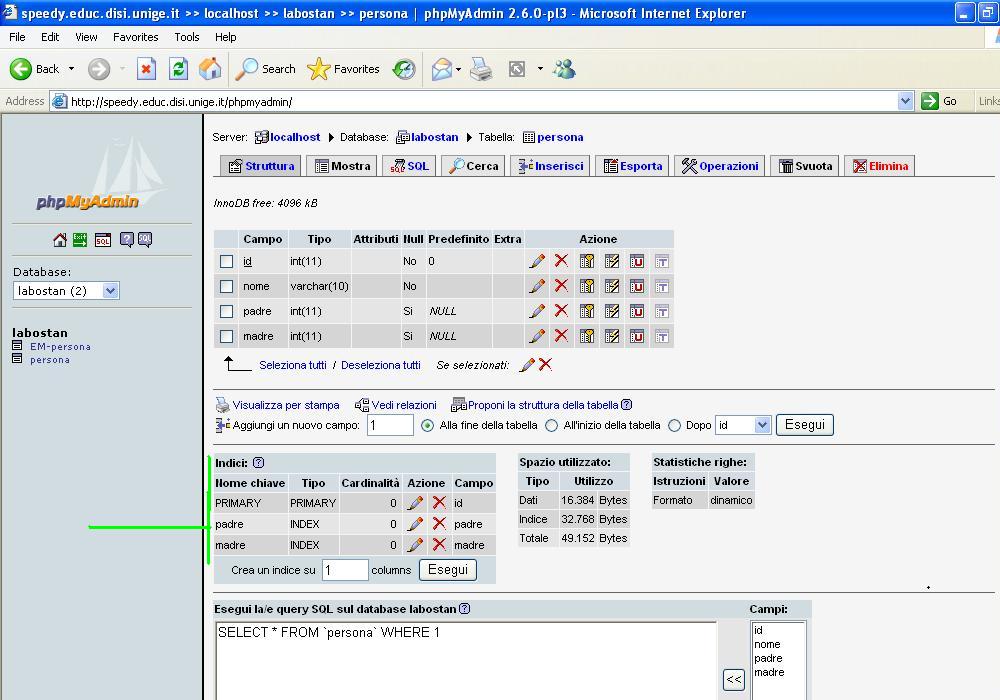Check the checkbox for madre field

pos(227,336)
